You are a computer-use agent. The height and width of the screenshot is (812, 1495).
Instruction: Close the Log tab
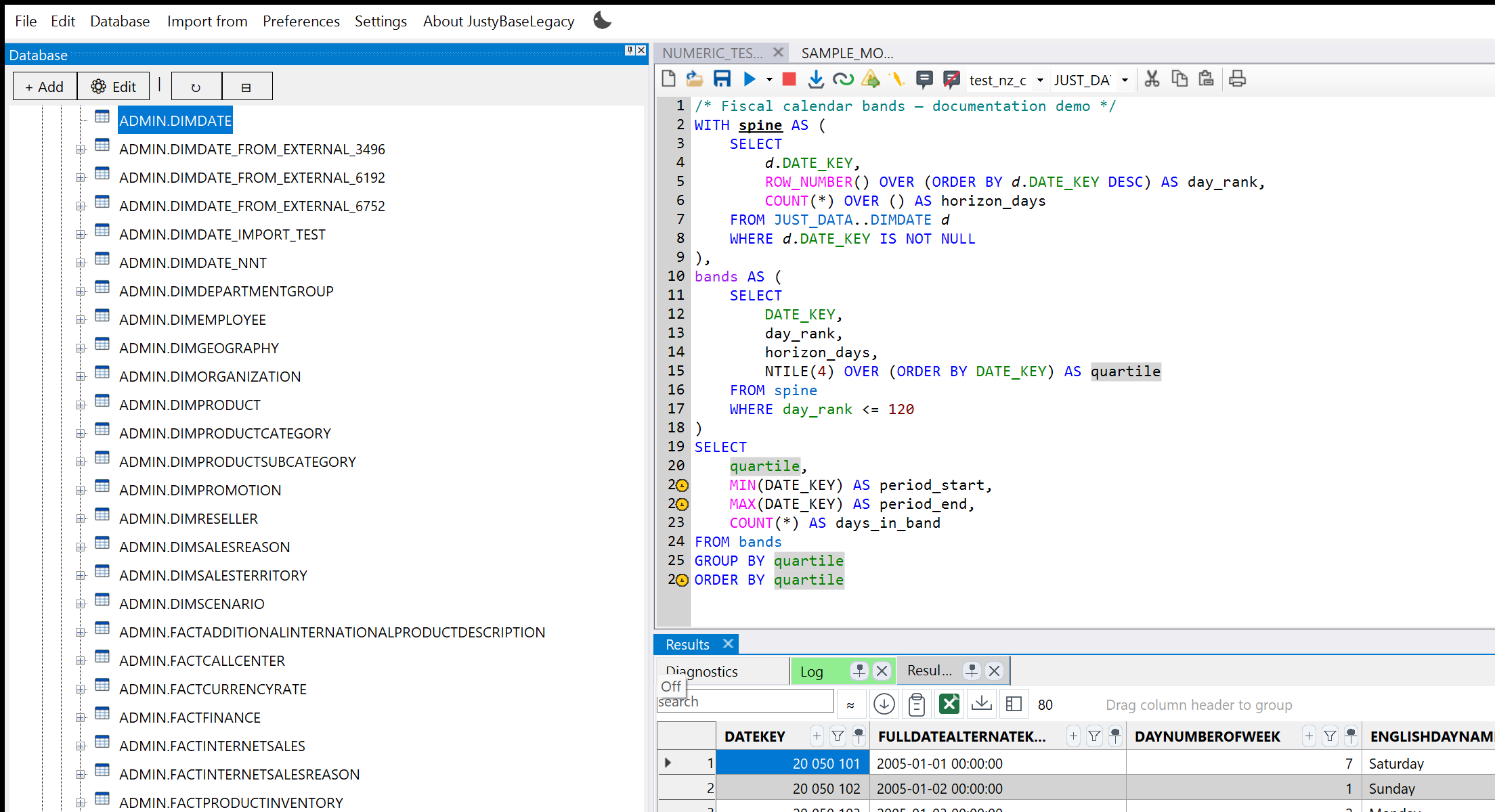tap(882, 671)
